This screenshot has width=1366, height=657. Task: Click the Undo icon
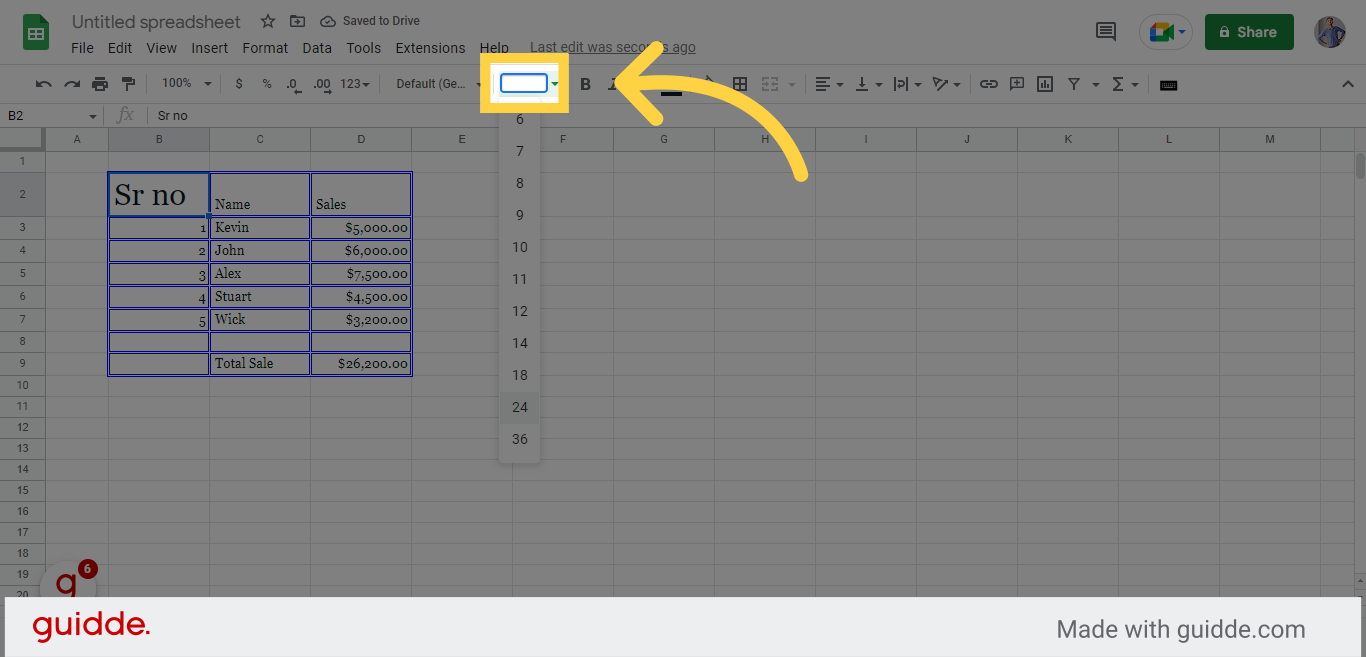tap(44, 84)
